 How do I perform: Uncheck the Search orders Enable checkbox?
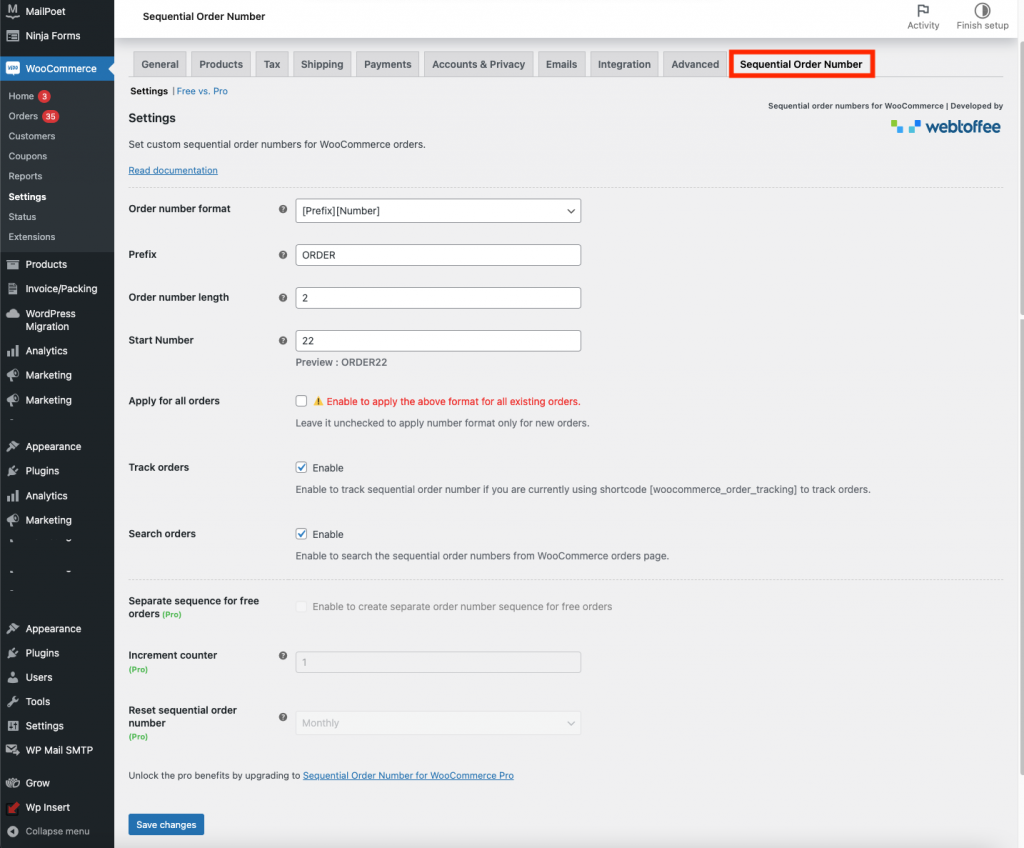click(x=301, y=534)
